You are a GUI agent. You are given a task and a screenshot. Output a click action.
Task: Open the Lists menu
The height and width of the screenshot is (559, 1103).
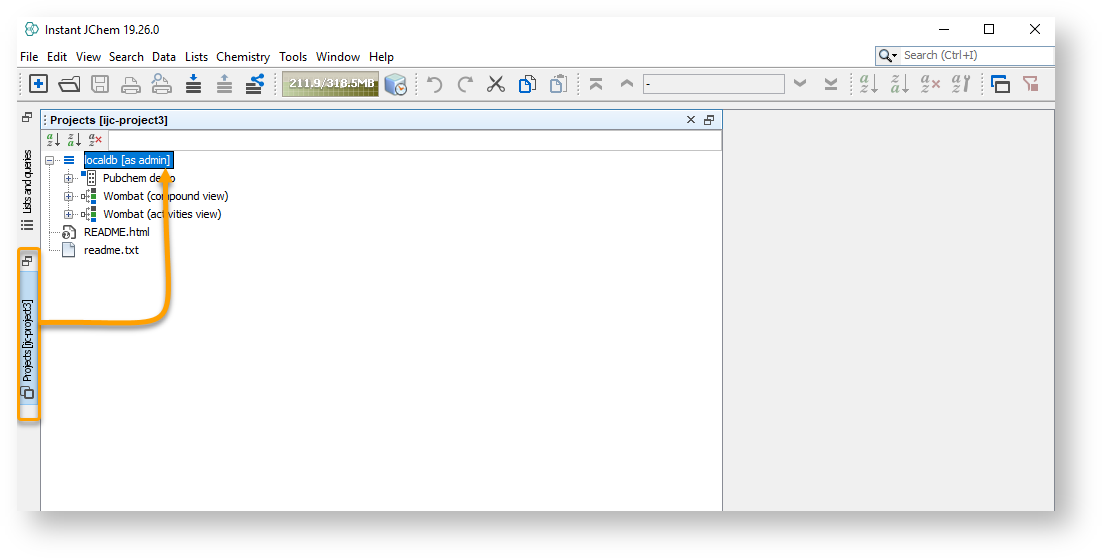point(196,57)
